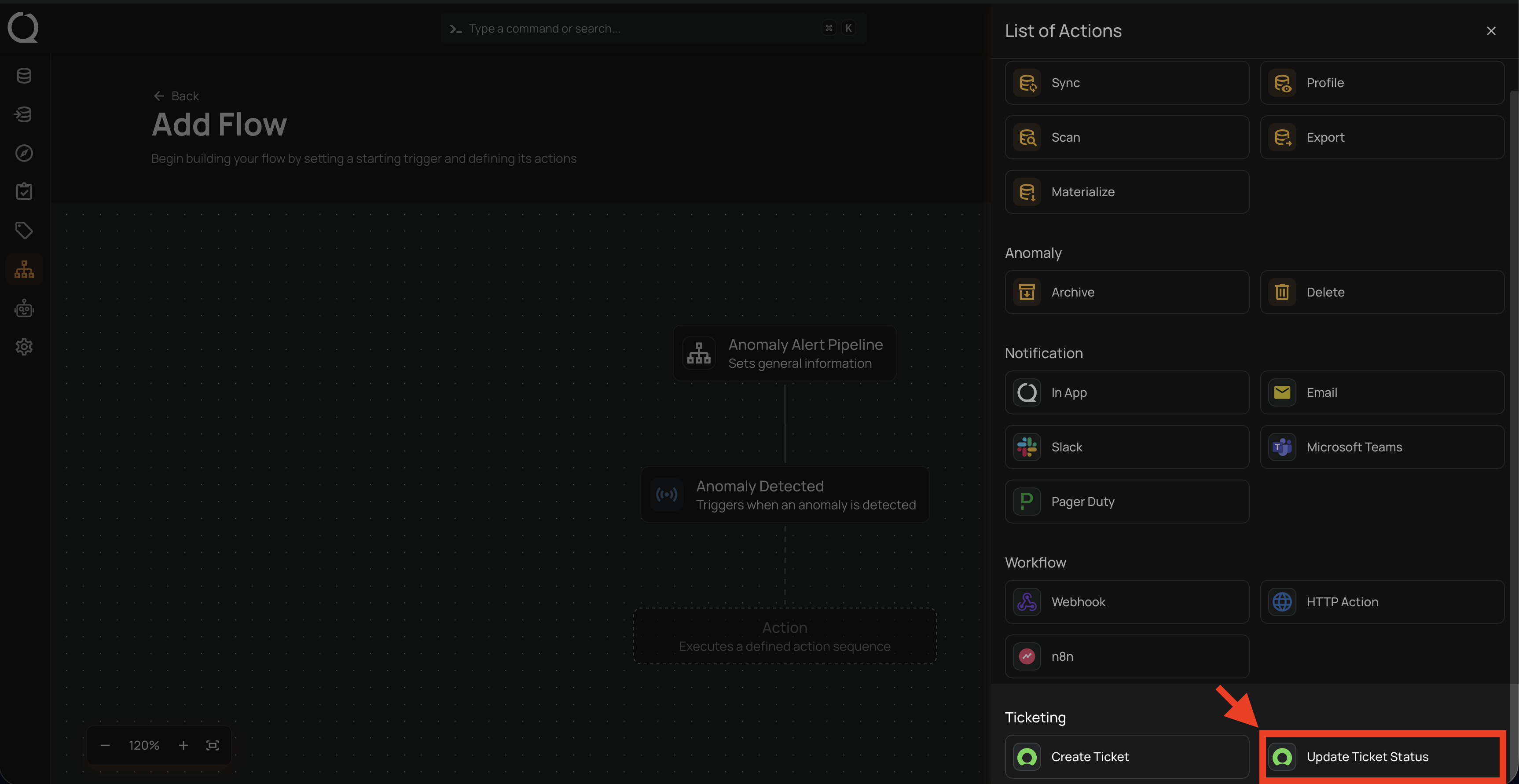The width and height of the screenshot is (1519, 784).
Task: Click the fit-to-view canvas icon
Action: coord(212,745)
